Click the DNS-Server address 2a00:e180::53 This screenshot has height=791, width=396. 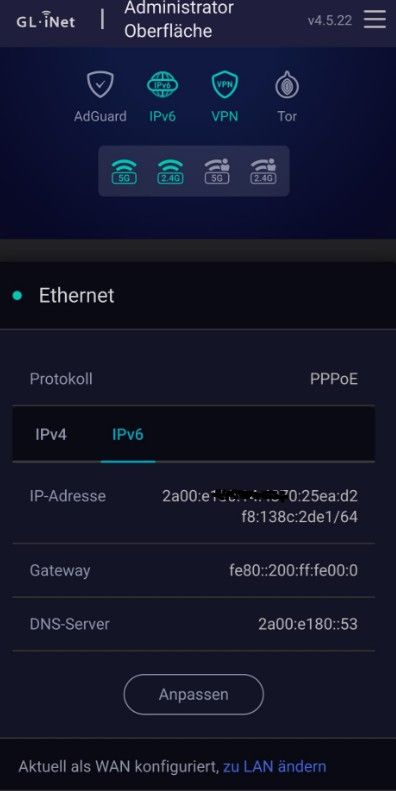(x=308, y=624)
